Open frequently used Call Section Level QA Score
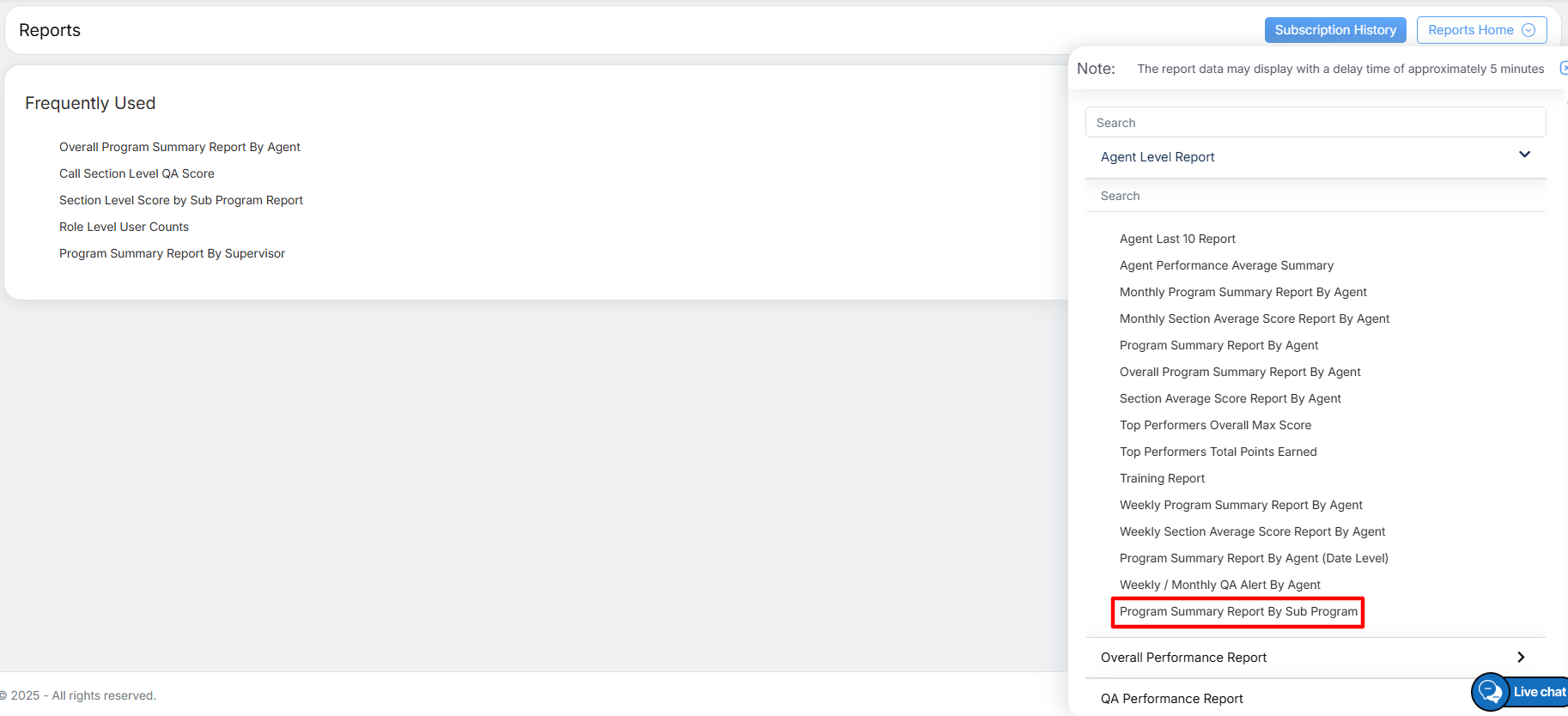Image resolution: width=1568 pixels, height=716 pixels. (x=137, y=174)
